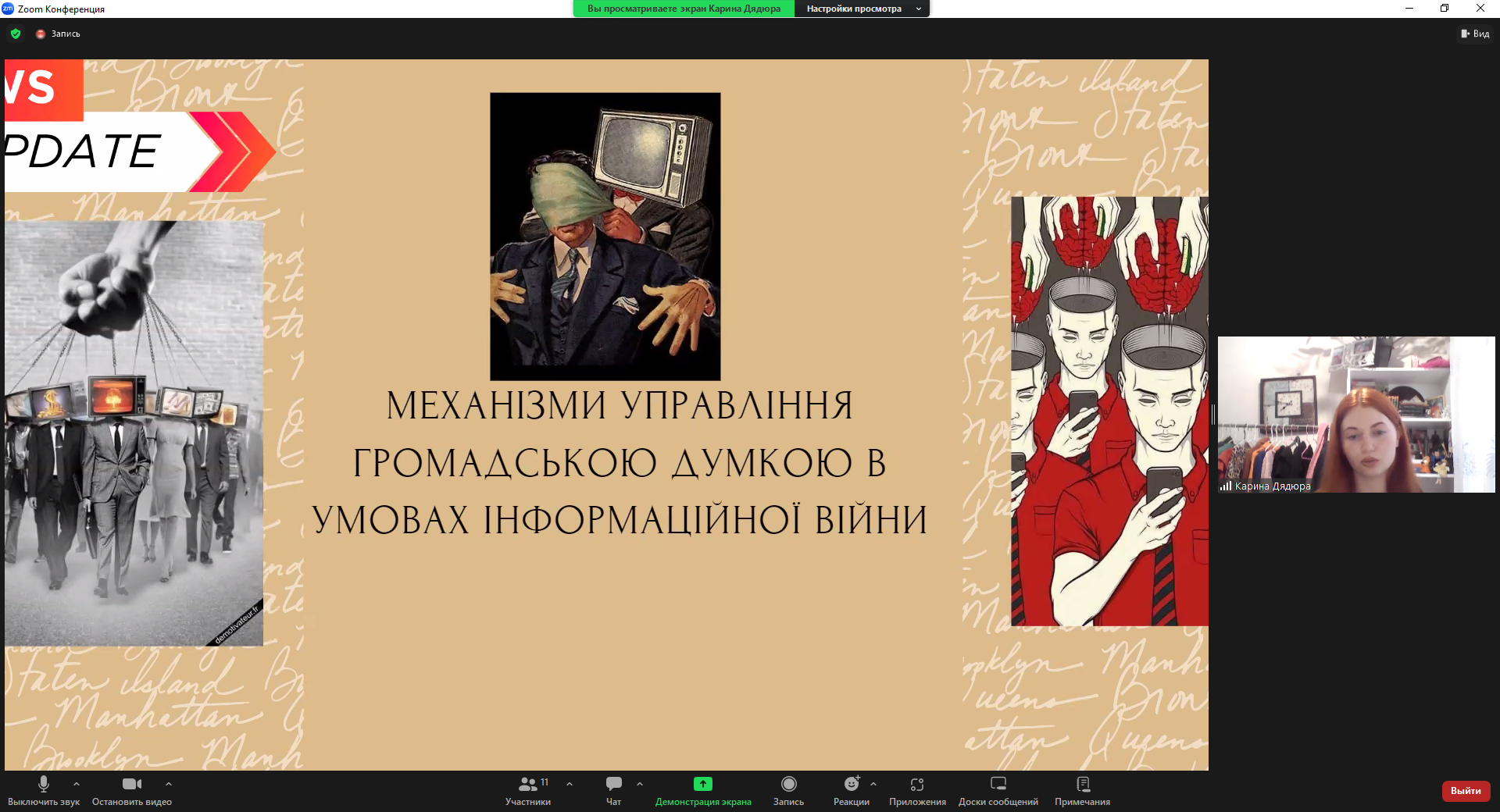Click the participant name label 'Карина Дядюра'
1500x812 pixels.
[1273, 486]
